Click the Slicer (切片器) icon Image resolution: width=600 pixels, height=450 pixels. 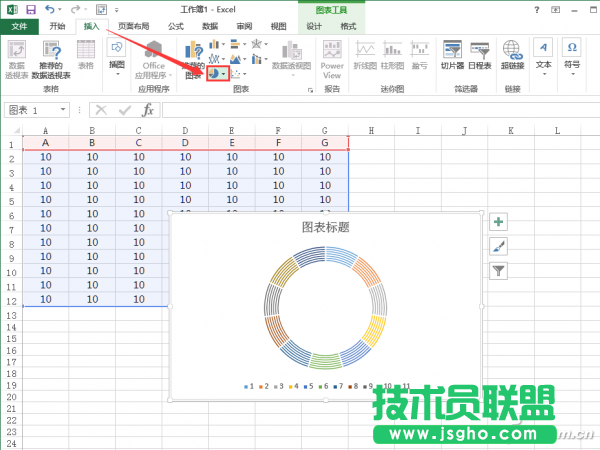[452, 55]
